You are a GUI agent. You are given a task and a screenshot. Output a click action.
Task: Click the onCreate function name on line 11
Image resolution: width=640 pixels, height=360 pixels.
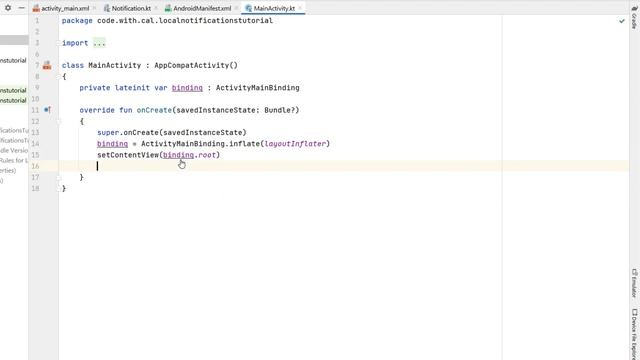154,110
